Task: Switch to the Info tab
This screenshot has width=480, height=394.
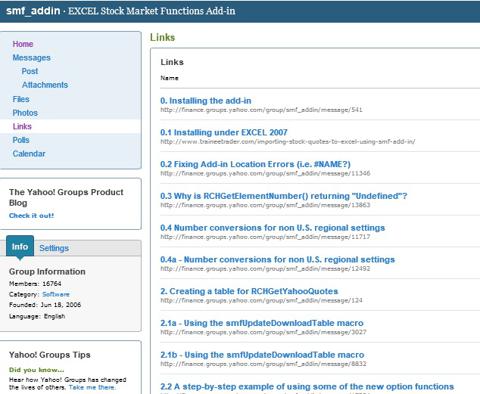Action: [20, 247]
